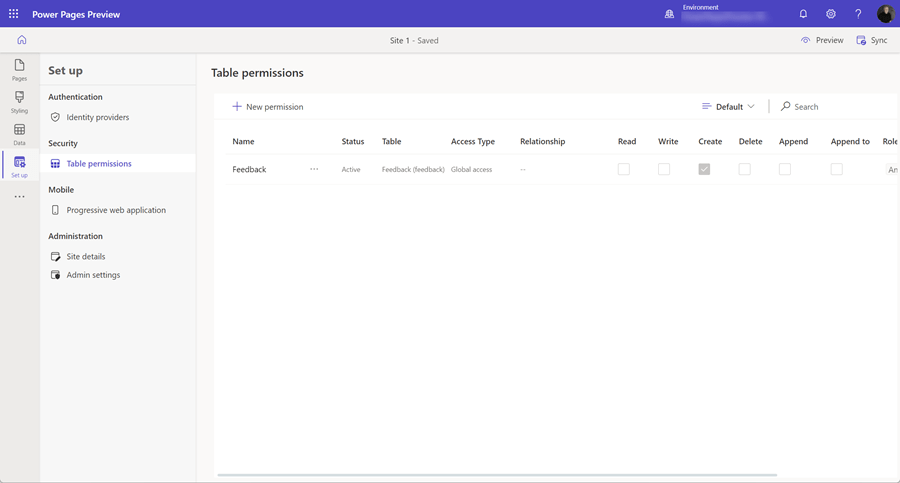Open the settings gear
Viewport: 900px width, 483px height.
point(831,14)
